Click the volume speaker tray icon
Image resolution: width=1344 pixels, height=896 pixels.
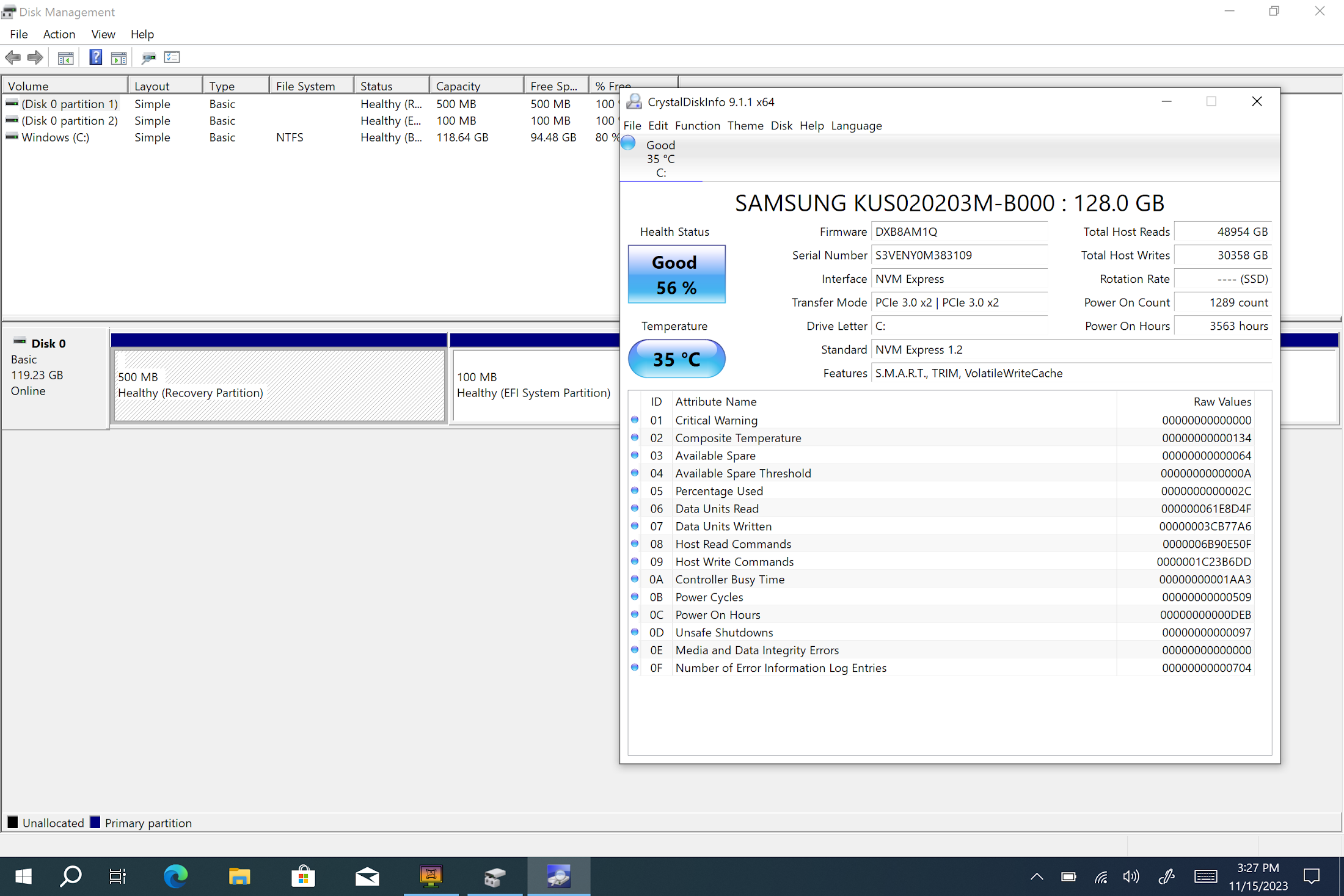click(1131, 877)
